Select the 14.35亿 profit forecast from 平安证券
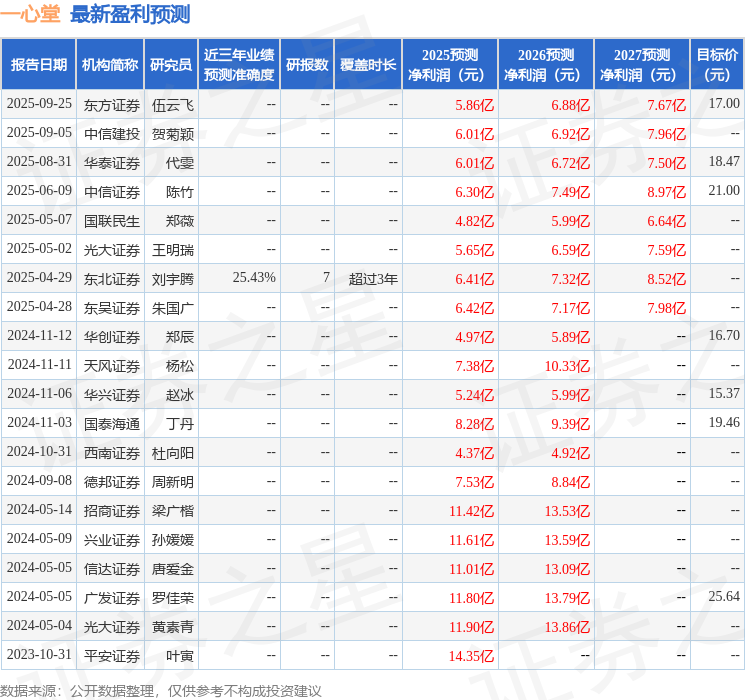Screen dimensions: 745x700 [474, 655]
